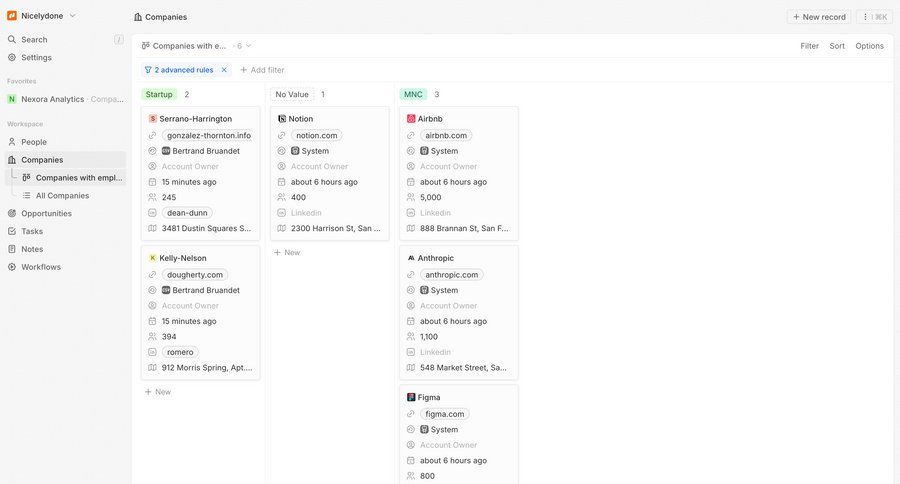Click the Nicelydone workspace logo icon
Screen dimensions: 900x484
click(11, 16)
